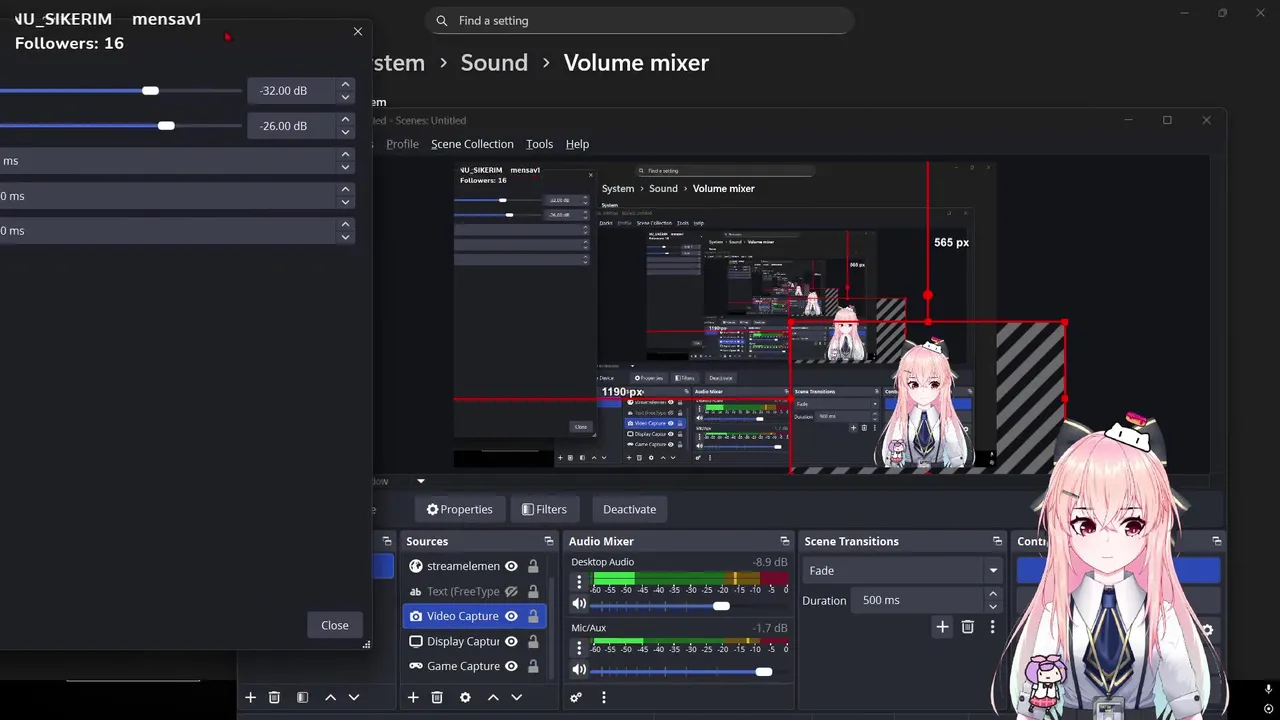Open Filters for the selected source

coord(544,509)
